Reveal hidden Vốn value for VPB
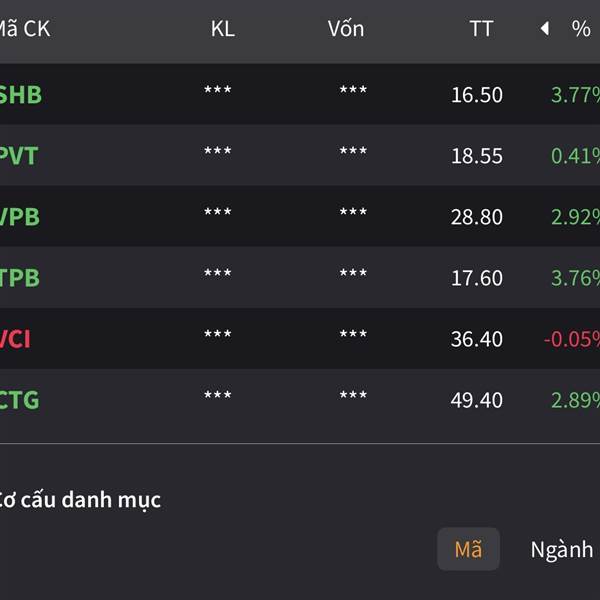This screenshot has height=600, width=600. click(353, 214)
